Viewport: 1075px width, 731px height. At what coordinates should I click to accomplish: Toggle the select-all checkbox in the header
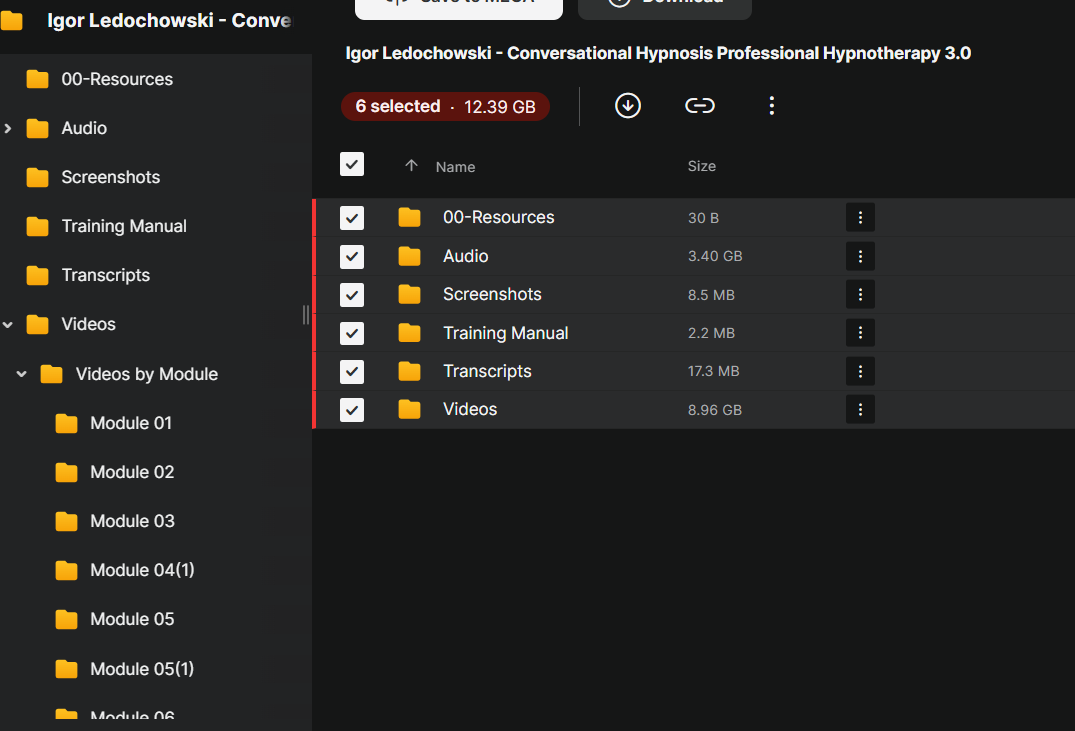(352, 164)
